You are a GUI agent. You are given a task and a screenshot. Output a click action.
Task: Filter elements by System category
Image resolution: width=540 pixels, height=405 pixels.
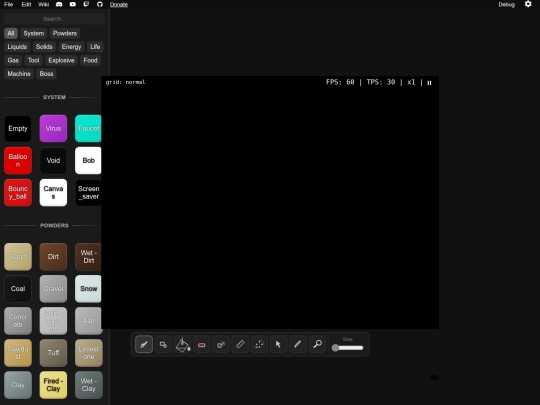click(34, 33)
